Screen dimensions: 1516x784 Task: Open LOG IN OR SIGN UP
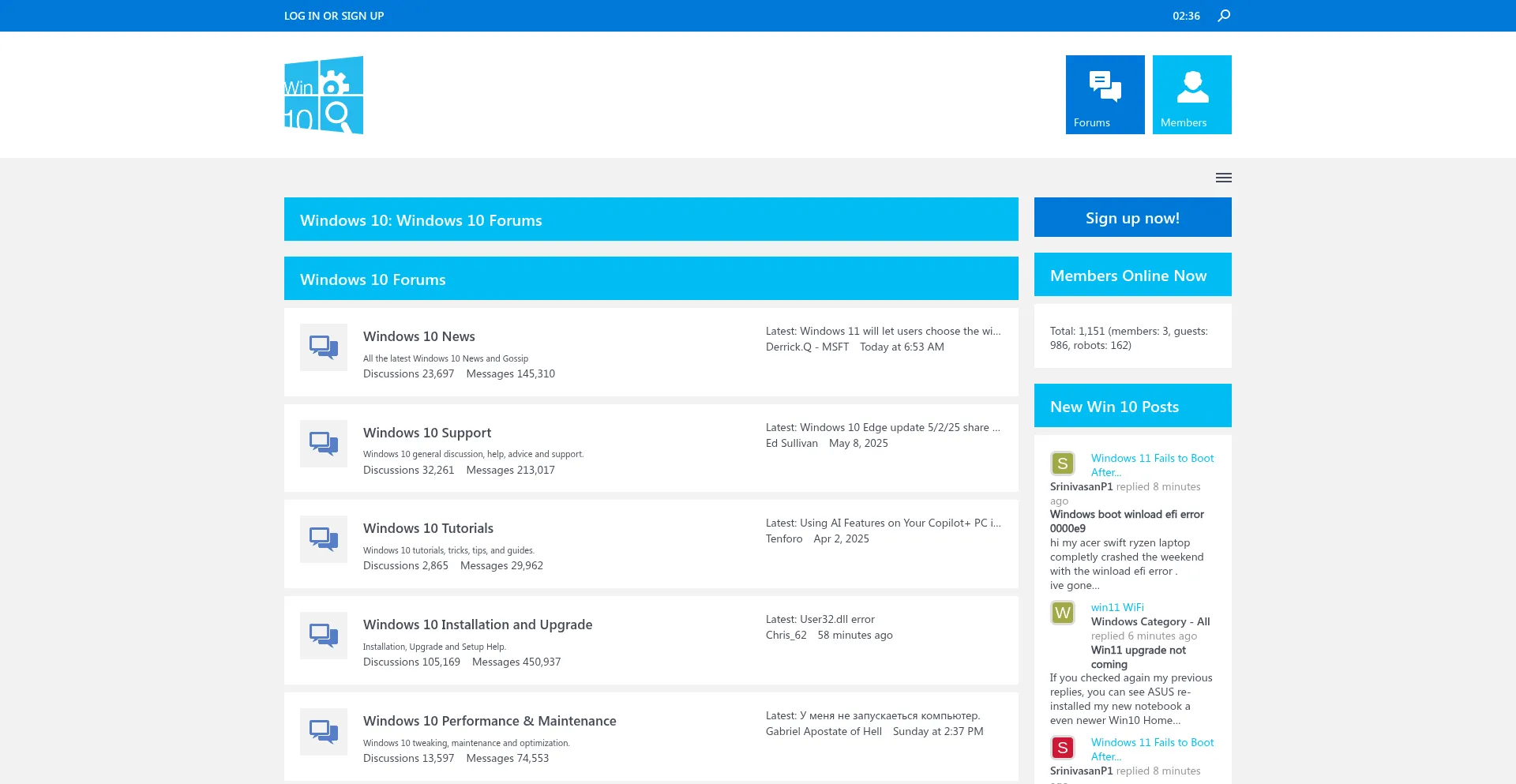pyautogui.click(x=333, y=14)
